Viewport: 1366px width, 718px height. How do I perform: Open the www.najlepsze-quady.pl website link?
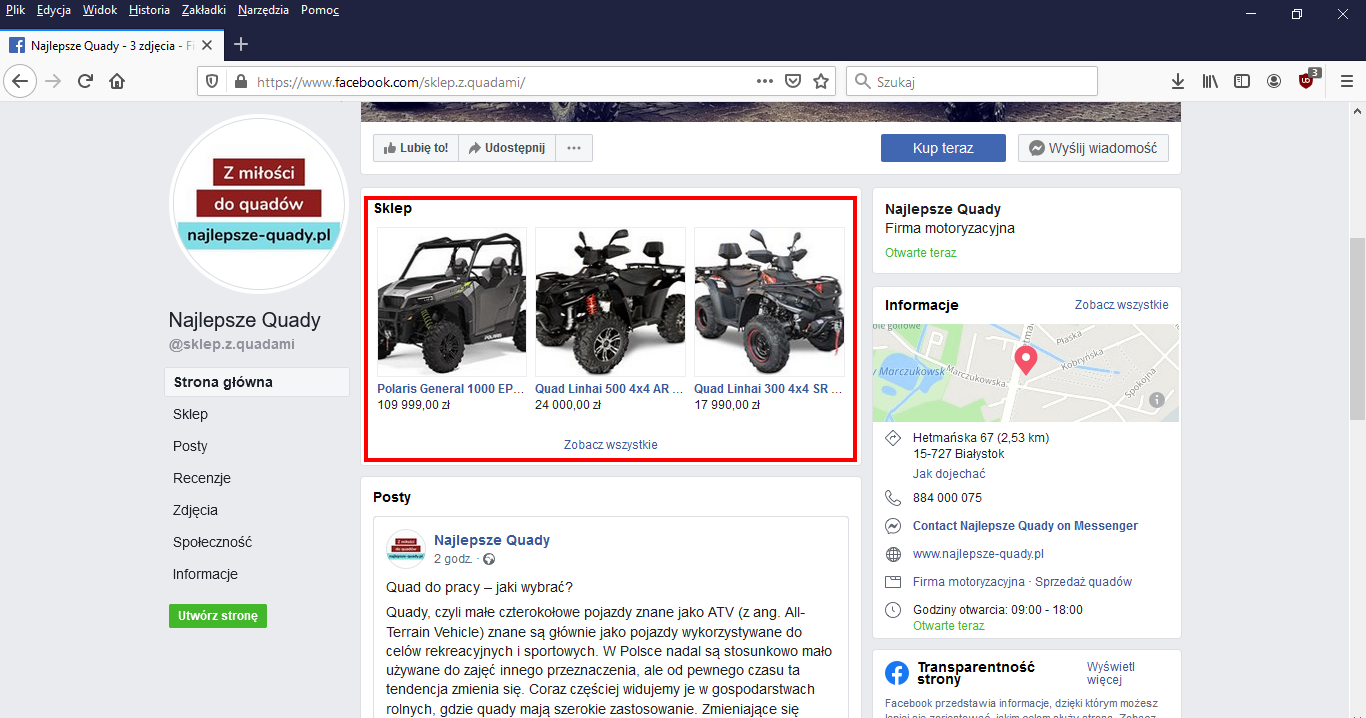tap(978, 554)
